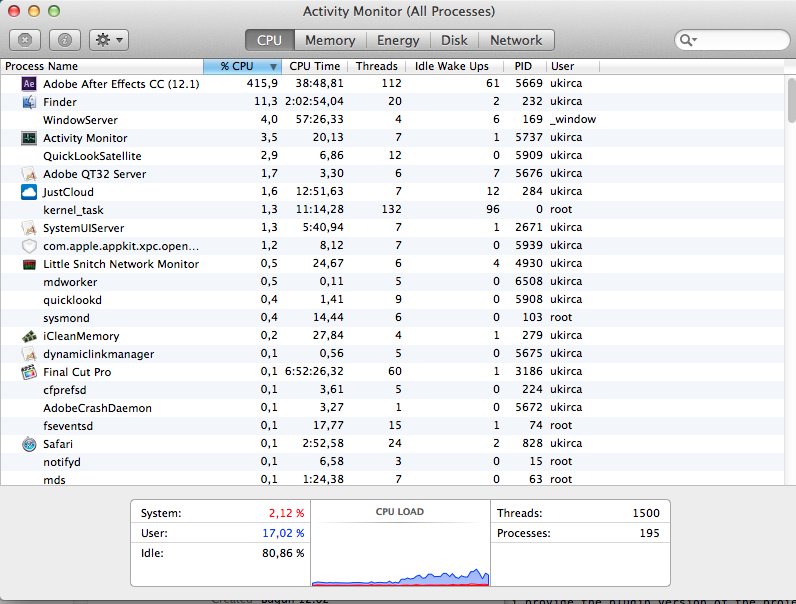Toggle % CPU sort order arrow
Image resolution: width=796 pixels, height=604 pixels.
pyautogui.click(x=273, y=66)
